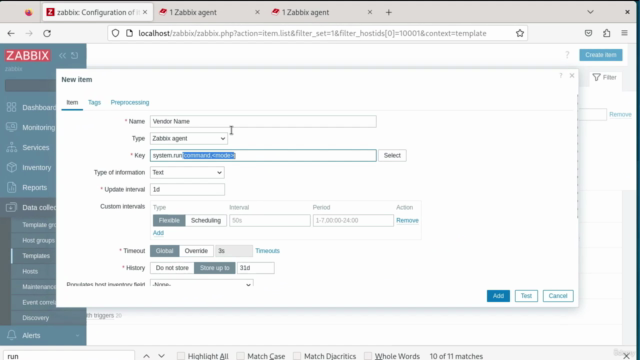Image resolution: width=640 pixels, height=360 pixels.
Task: Cancel the New item dialog
Action: click(558, 296)
